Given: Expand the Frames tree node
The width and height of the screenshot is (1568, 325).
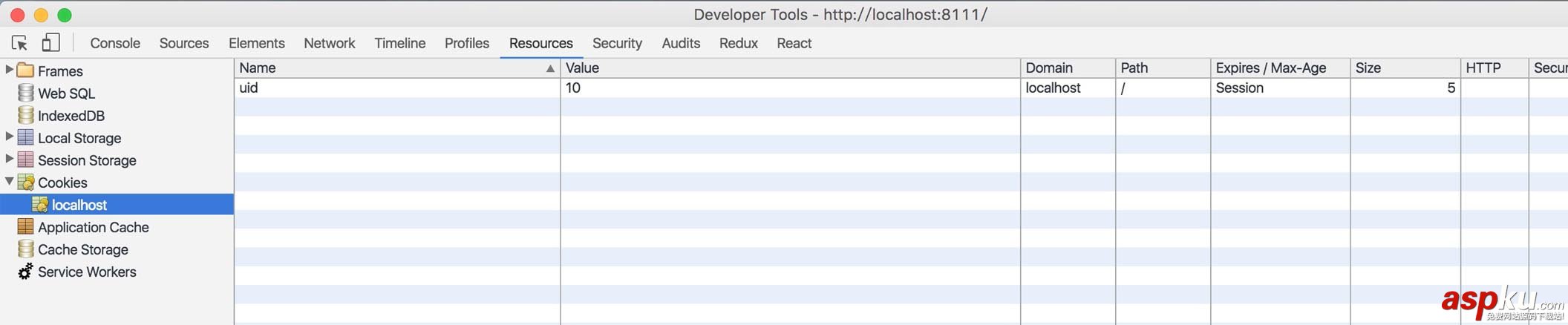Looking at the screenshot, I should 9,70.
